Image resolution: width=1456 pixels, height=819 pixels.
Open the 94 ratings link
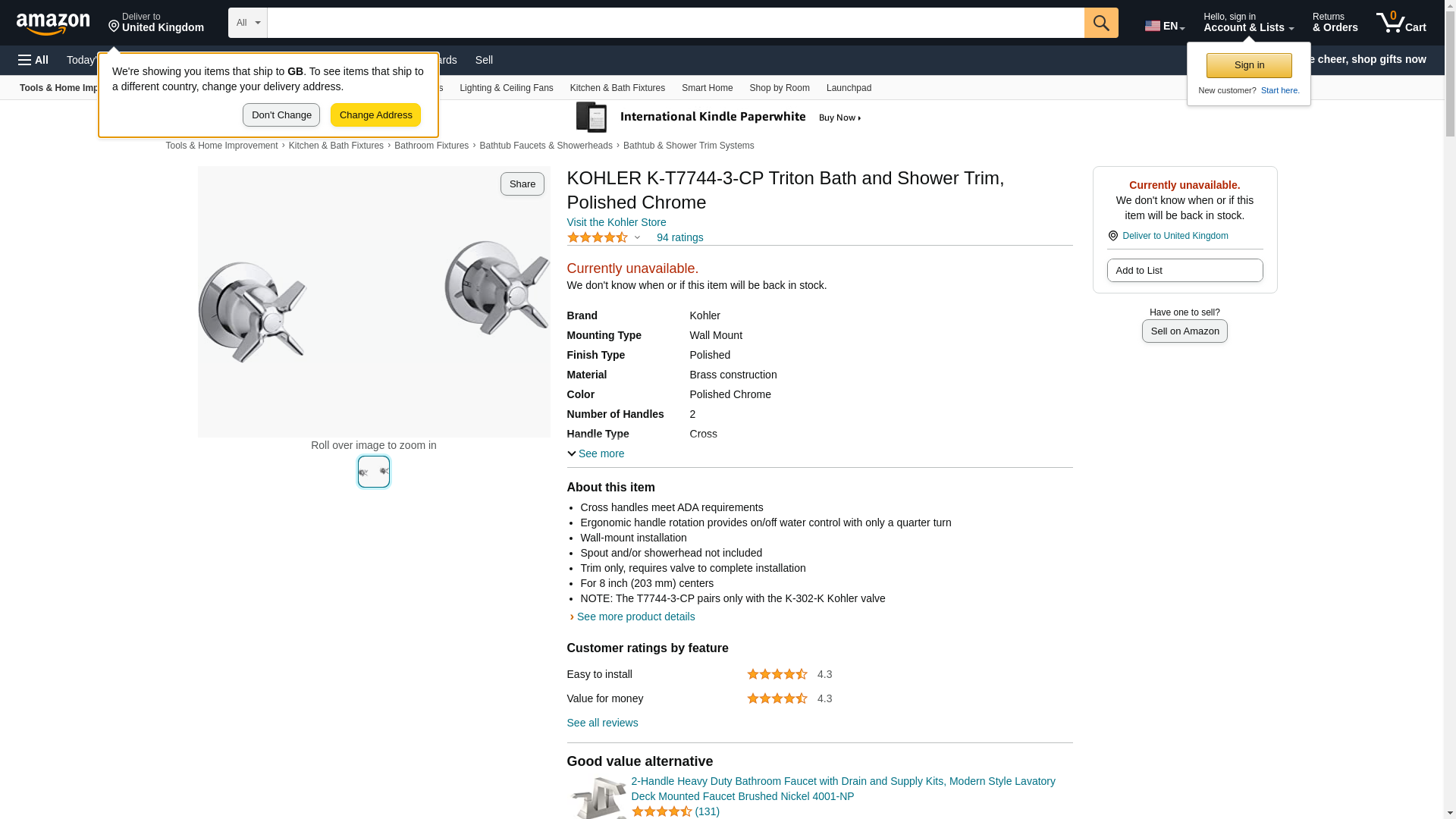(679, 237)
